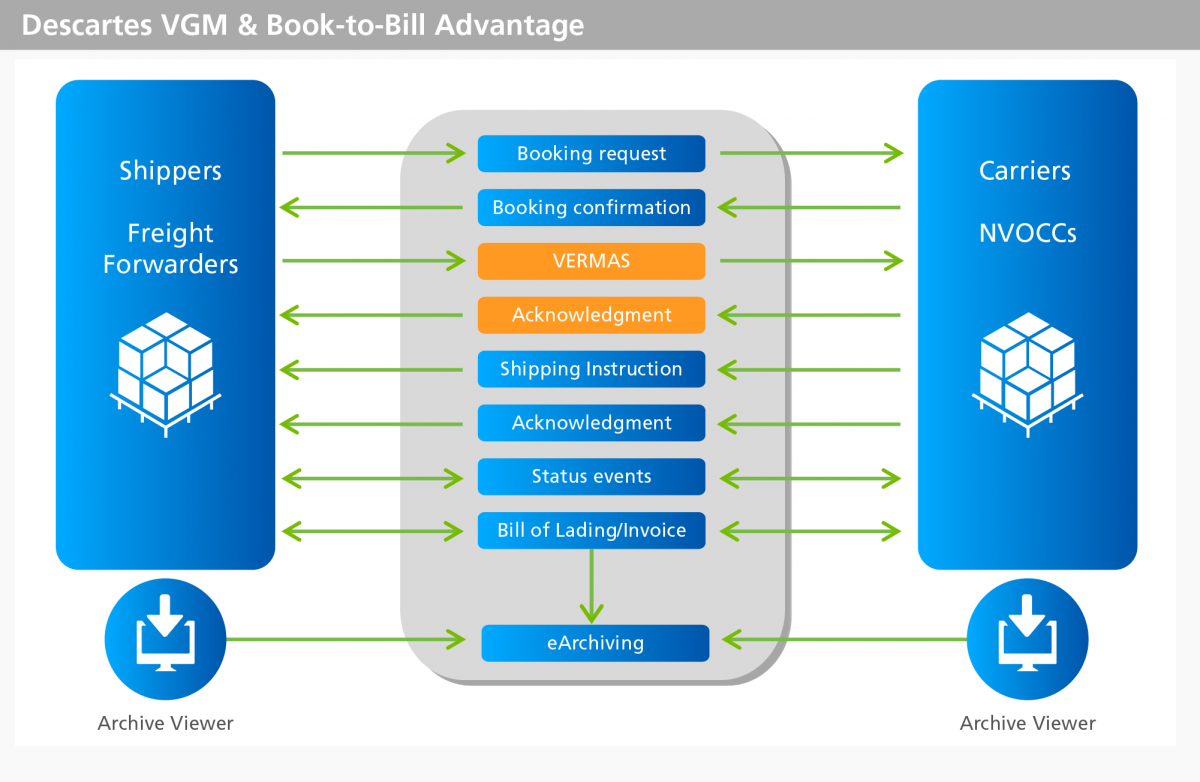This screenshot has height=782, width=1200.
Task: Click double-headed arrow between Status events and Carriers
Action: (810, 479)
